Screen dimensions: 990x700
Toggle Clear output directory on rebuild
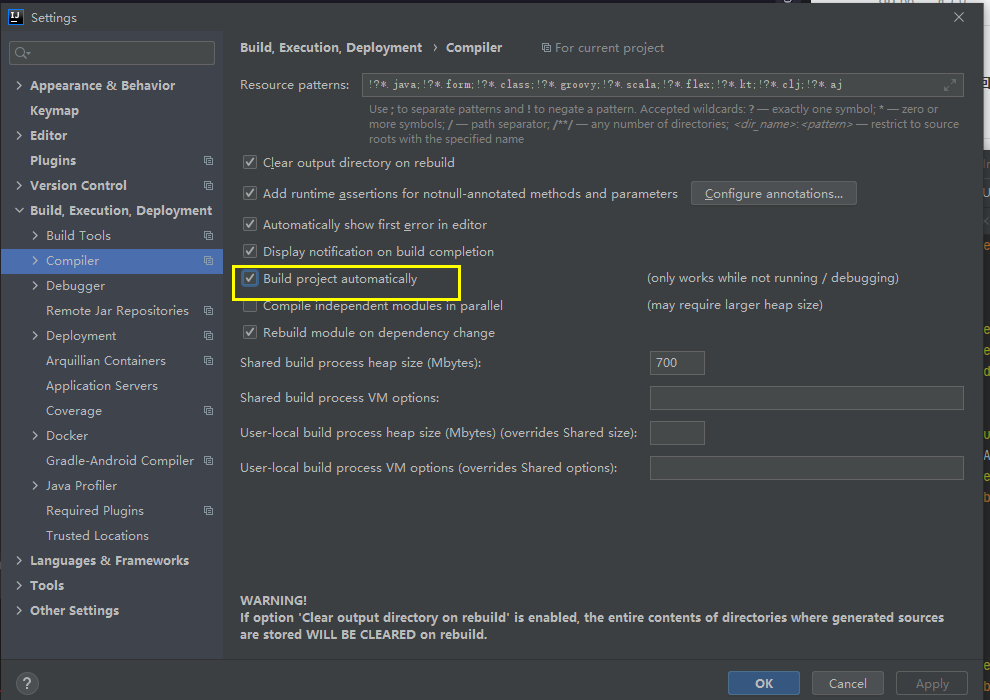[250, 163]
